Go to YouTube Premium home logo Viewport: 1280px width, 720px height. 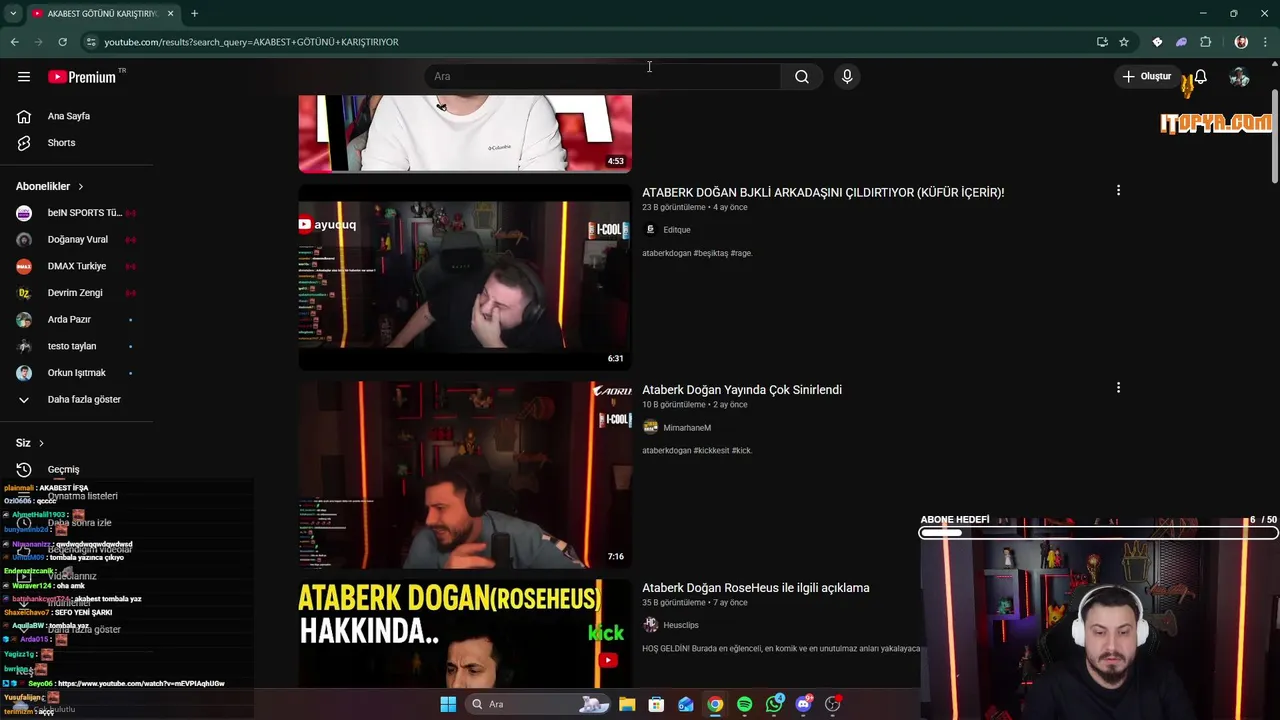pyautogui.click(x=82, y=77)
